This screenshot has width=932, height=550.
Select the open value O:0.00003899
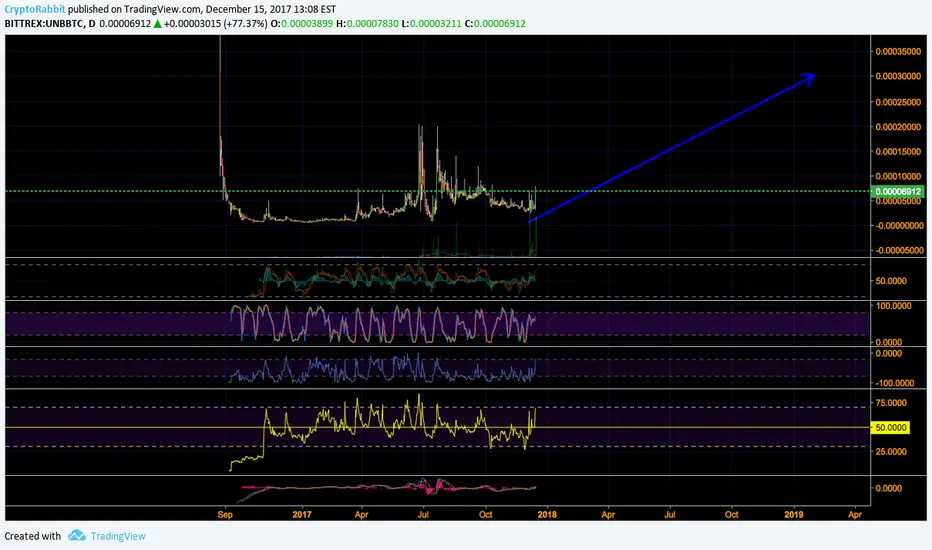pos(301,24)
